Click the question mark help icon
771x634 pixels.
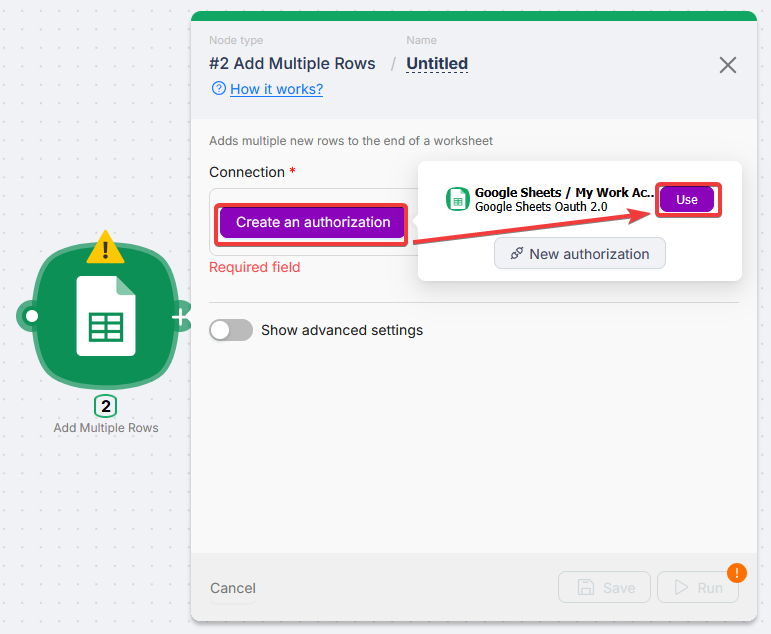218,89
